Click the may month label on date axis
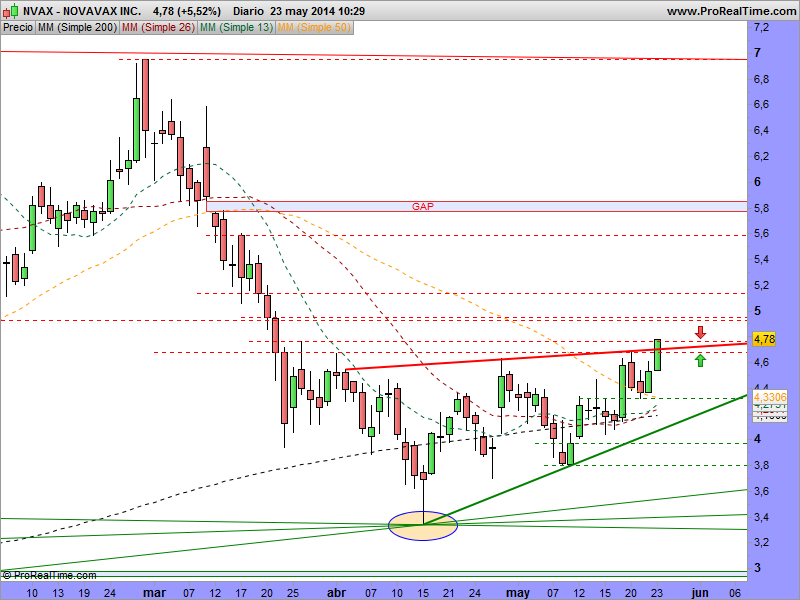The width and height of the screenshot is (800, 600). 517,593
